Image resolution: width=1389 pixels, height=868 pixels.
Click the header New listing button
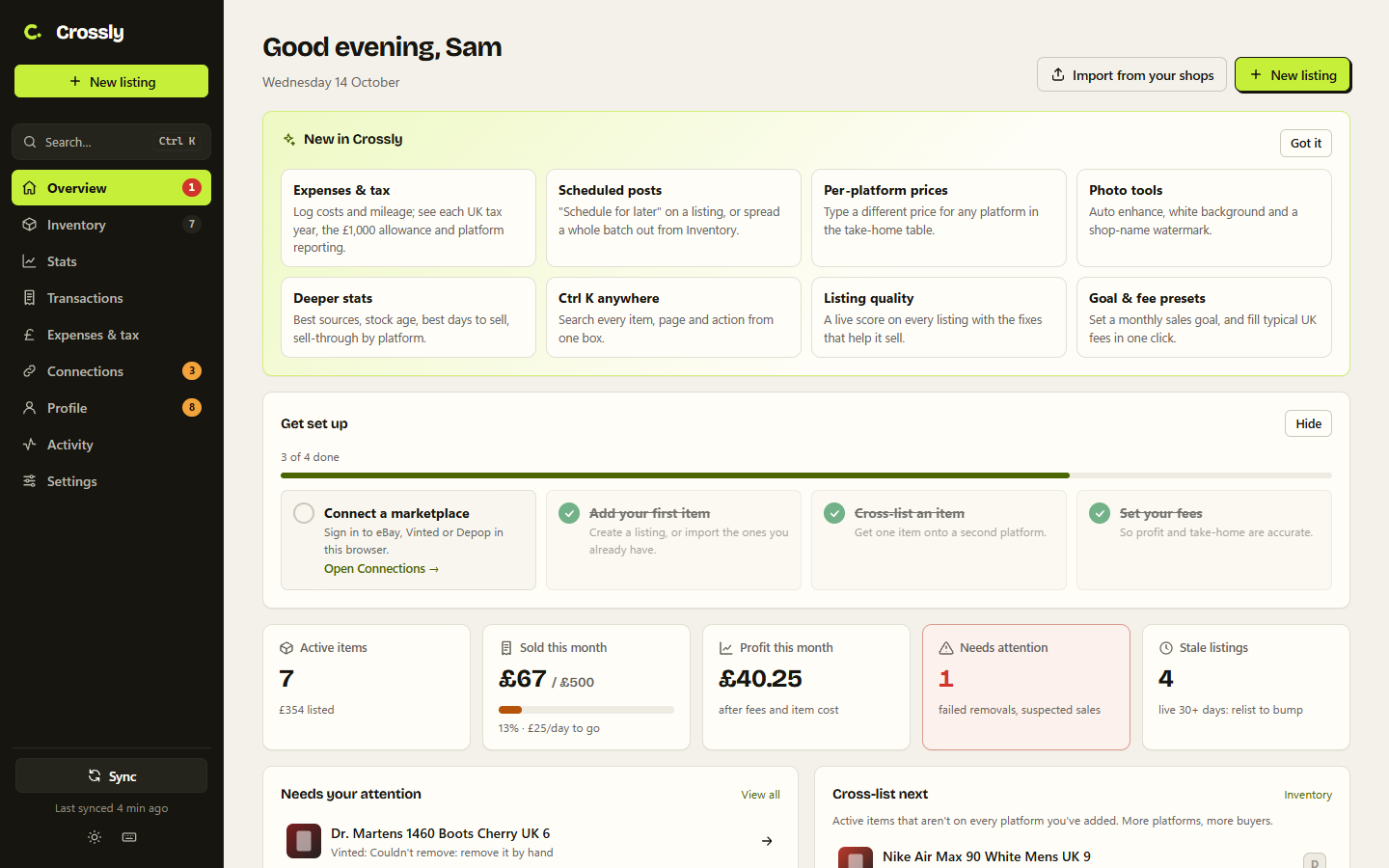point(1293,75)
